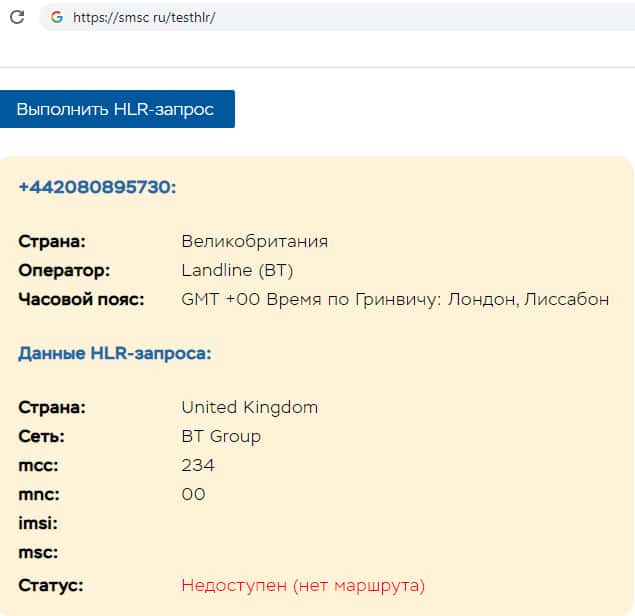Select the Великобритания country value

(255, 241)
